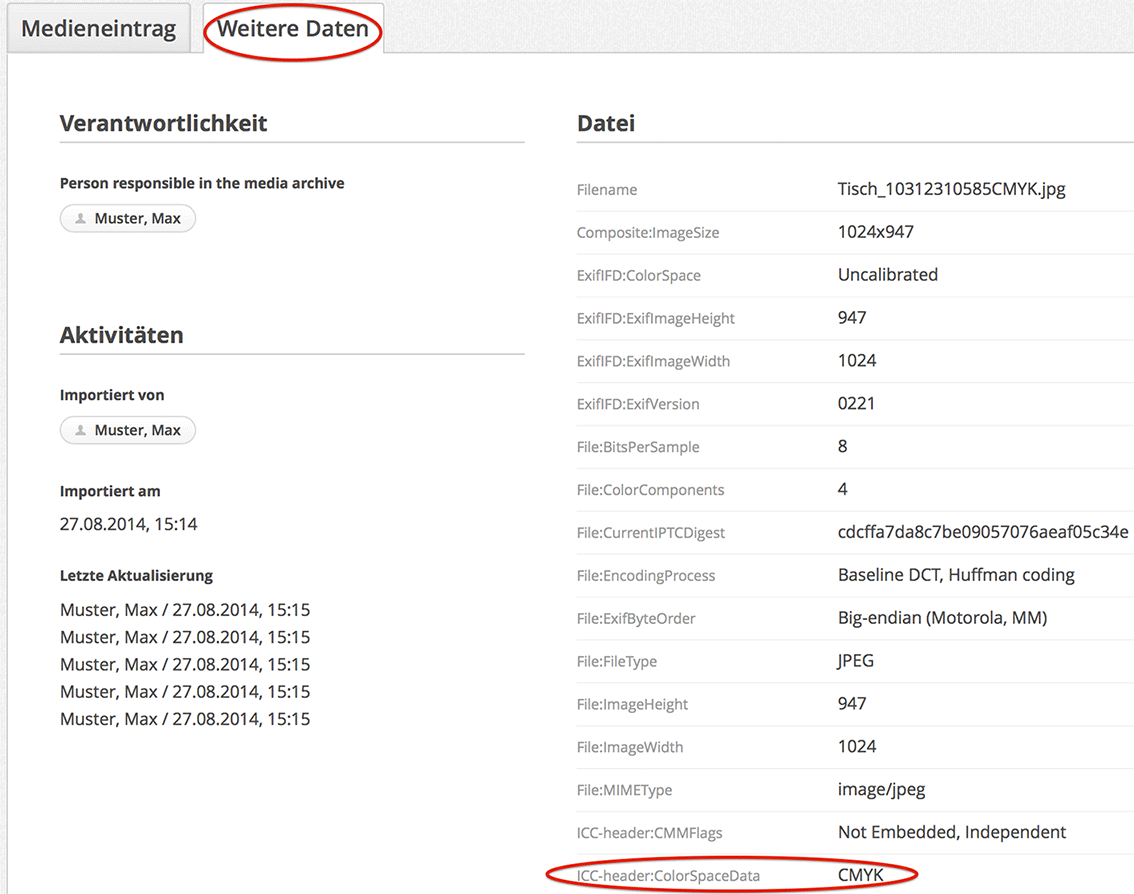Click the filename Tisch_10312310585CMYK.jpg

pos(951,189)
